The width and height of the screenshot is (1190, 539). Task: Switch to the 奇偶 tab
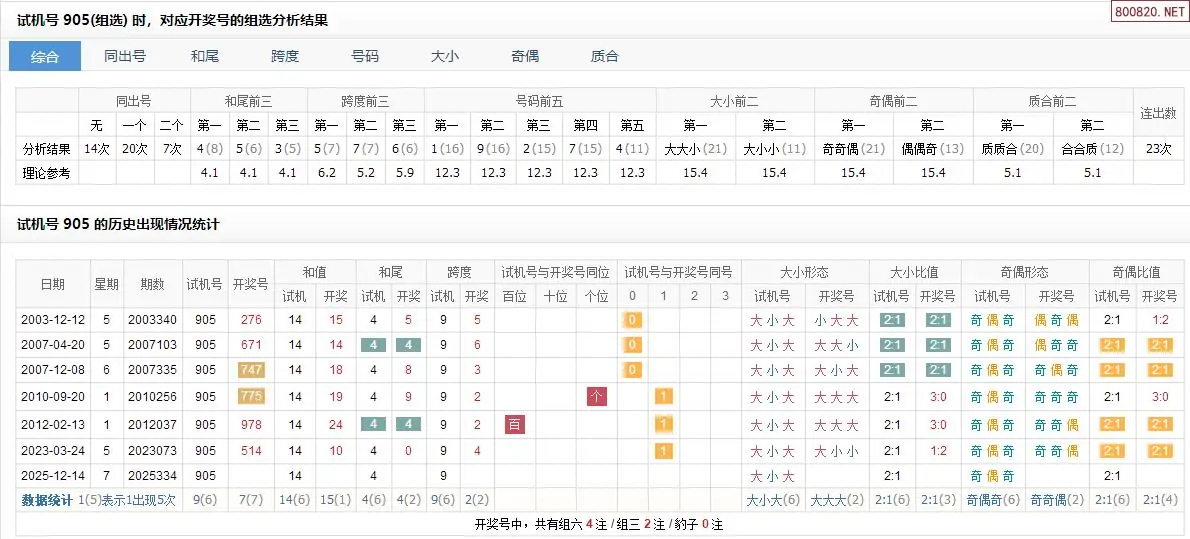525,57
